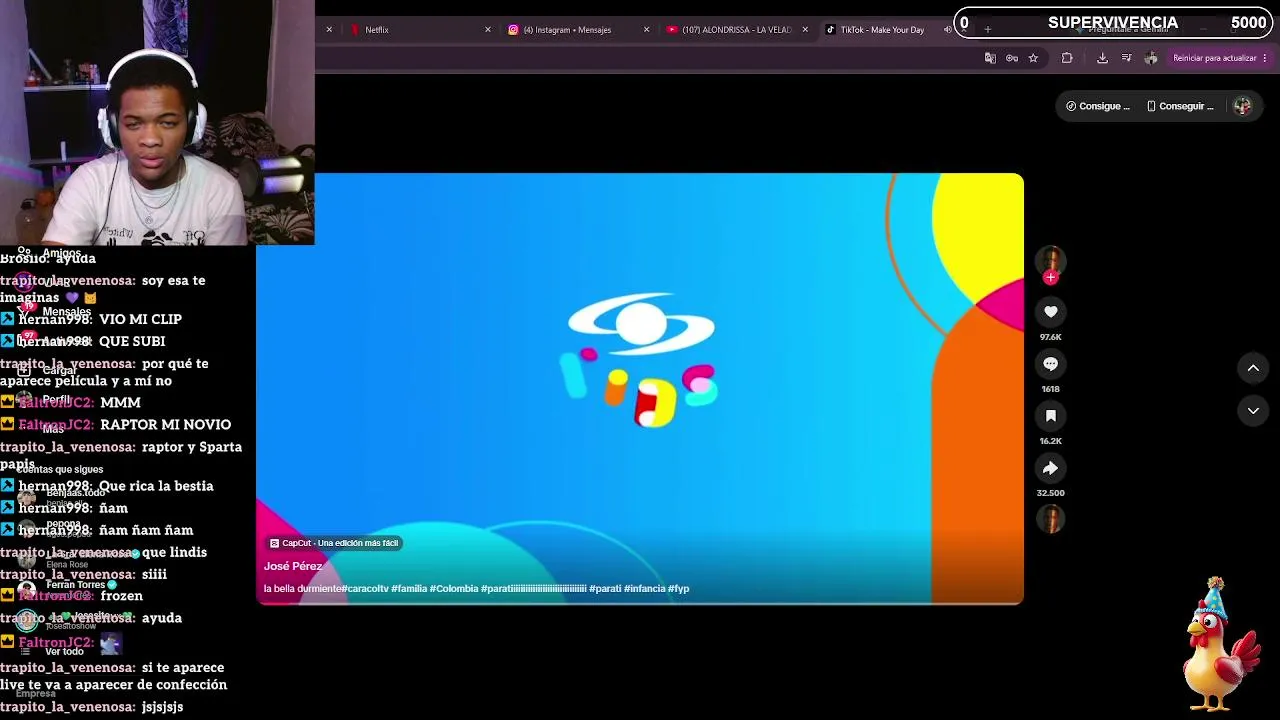The height and width of the screenshot is (720, 1280).
Task: Like the TikTok video with the heart icon
Action: (x=1050, y=312)
